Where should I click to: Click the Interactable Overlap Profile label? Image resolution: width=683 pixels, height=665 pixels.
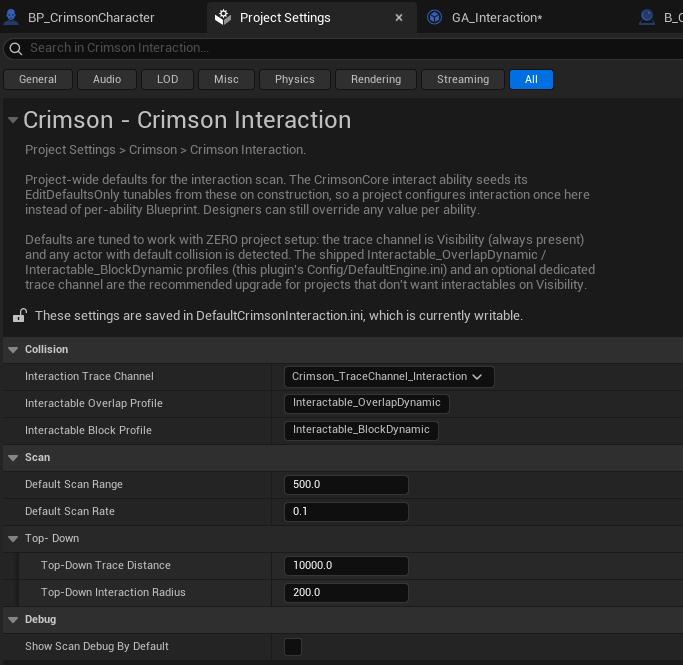pyautogui.click(x=94, y=403)
